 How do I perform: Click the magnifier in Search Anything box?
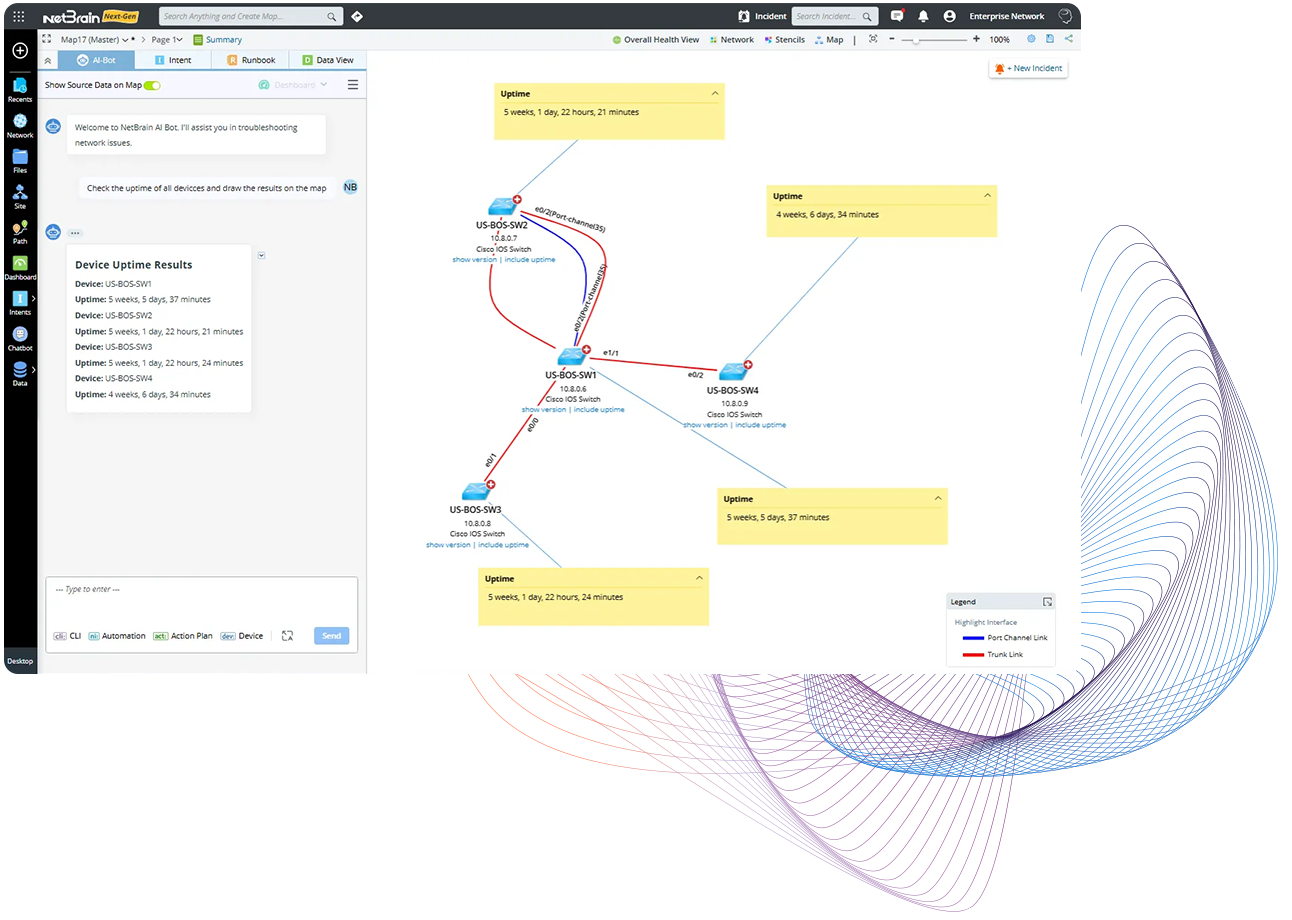point(332,17)
